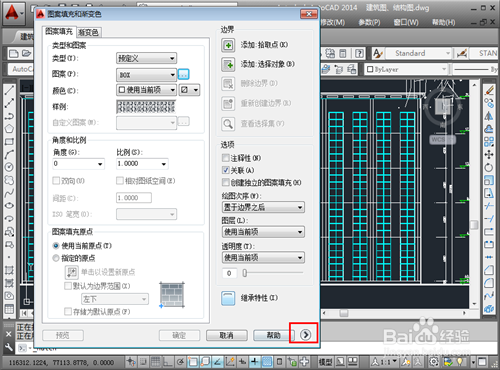Click the Help (帮助) button in dialog
This screenshot has height=370, width=500.
click(x=273, y=335)
